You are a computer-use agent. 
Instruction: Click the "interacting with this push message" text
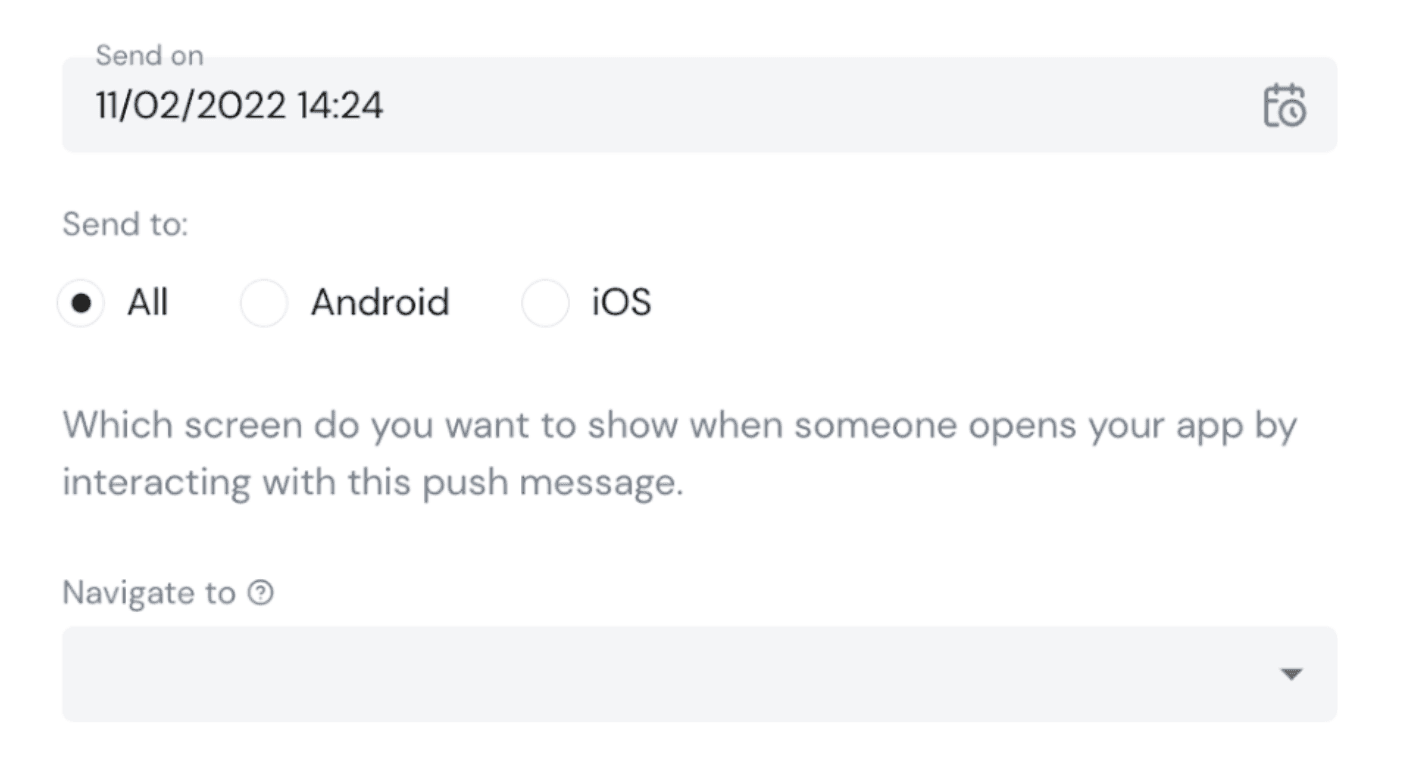(x=373, y=483)
